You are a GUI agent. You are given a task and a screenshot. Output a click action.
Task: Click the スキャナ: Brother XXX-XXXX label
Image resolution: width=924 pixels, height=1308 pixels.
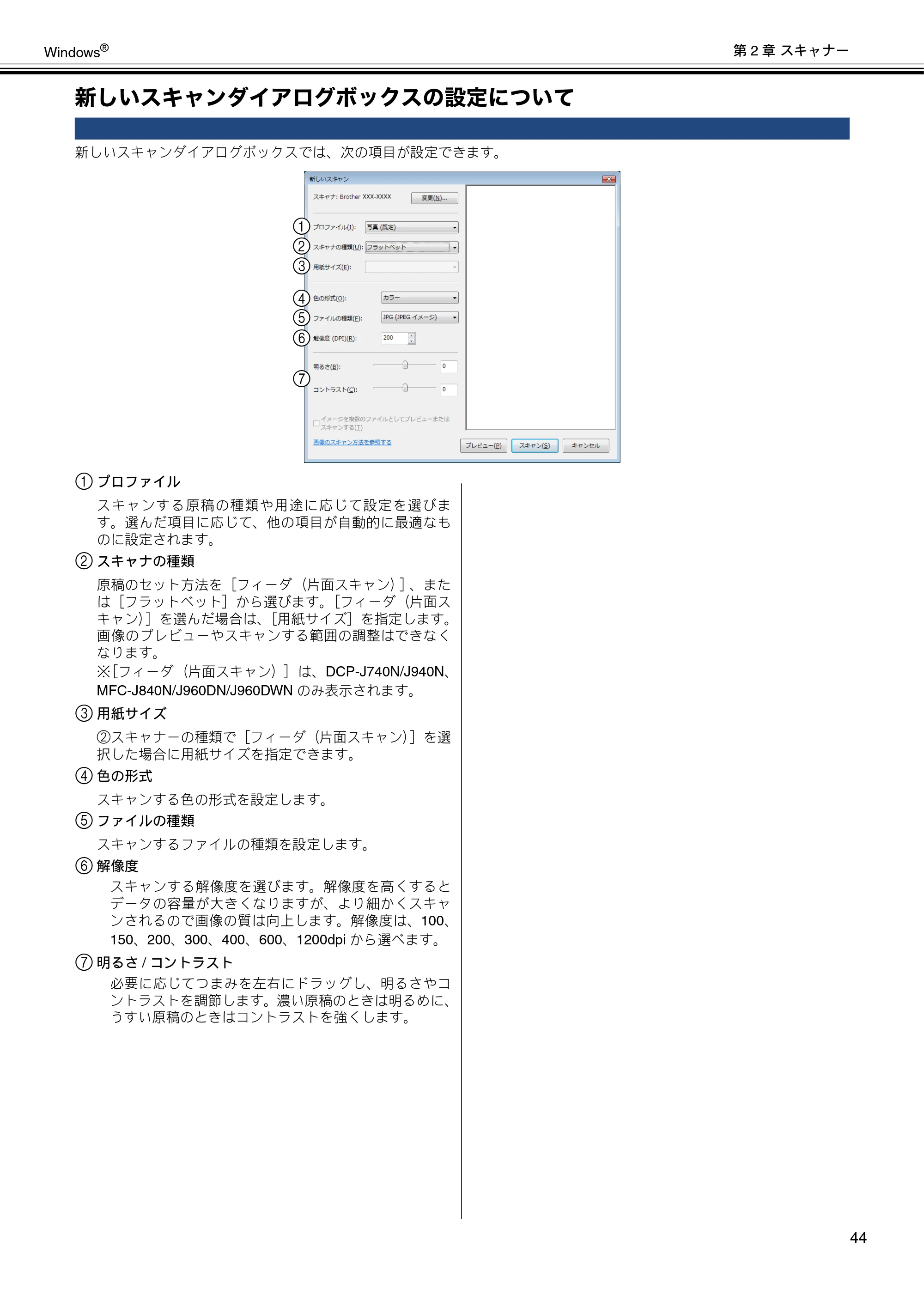[352, 197]
